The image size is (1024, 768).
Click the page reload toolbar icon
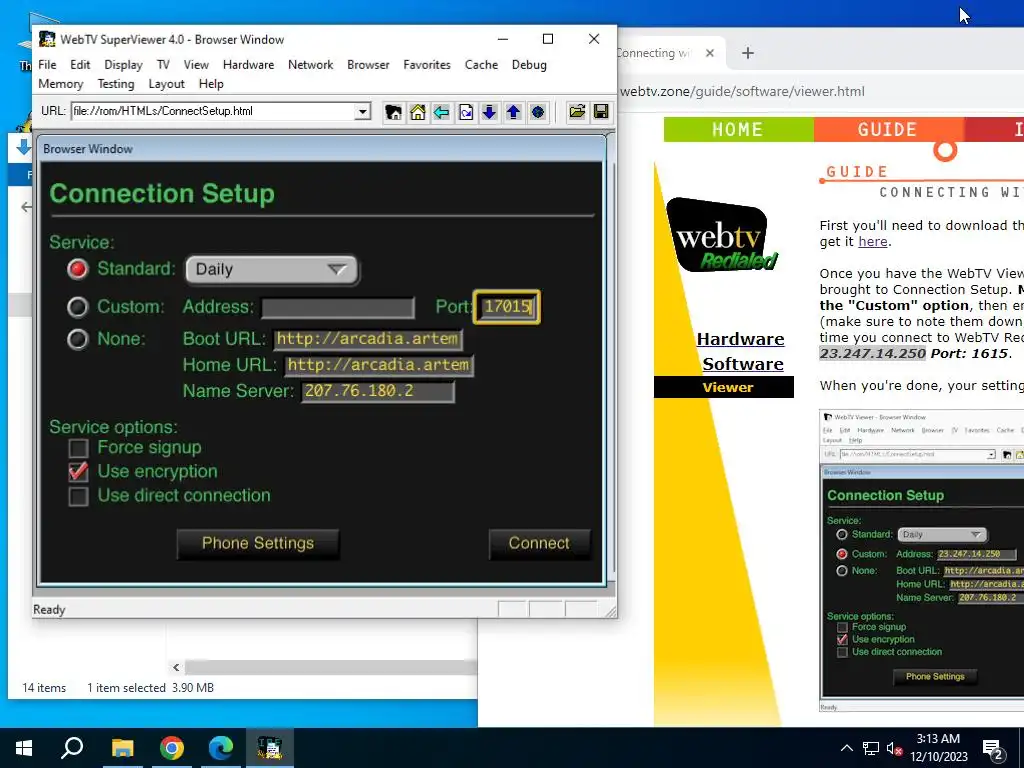[466, 112]
